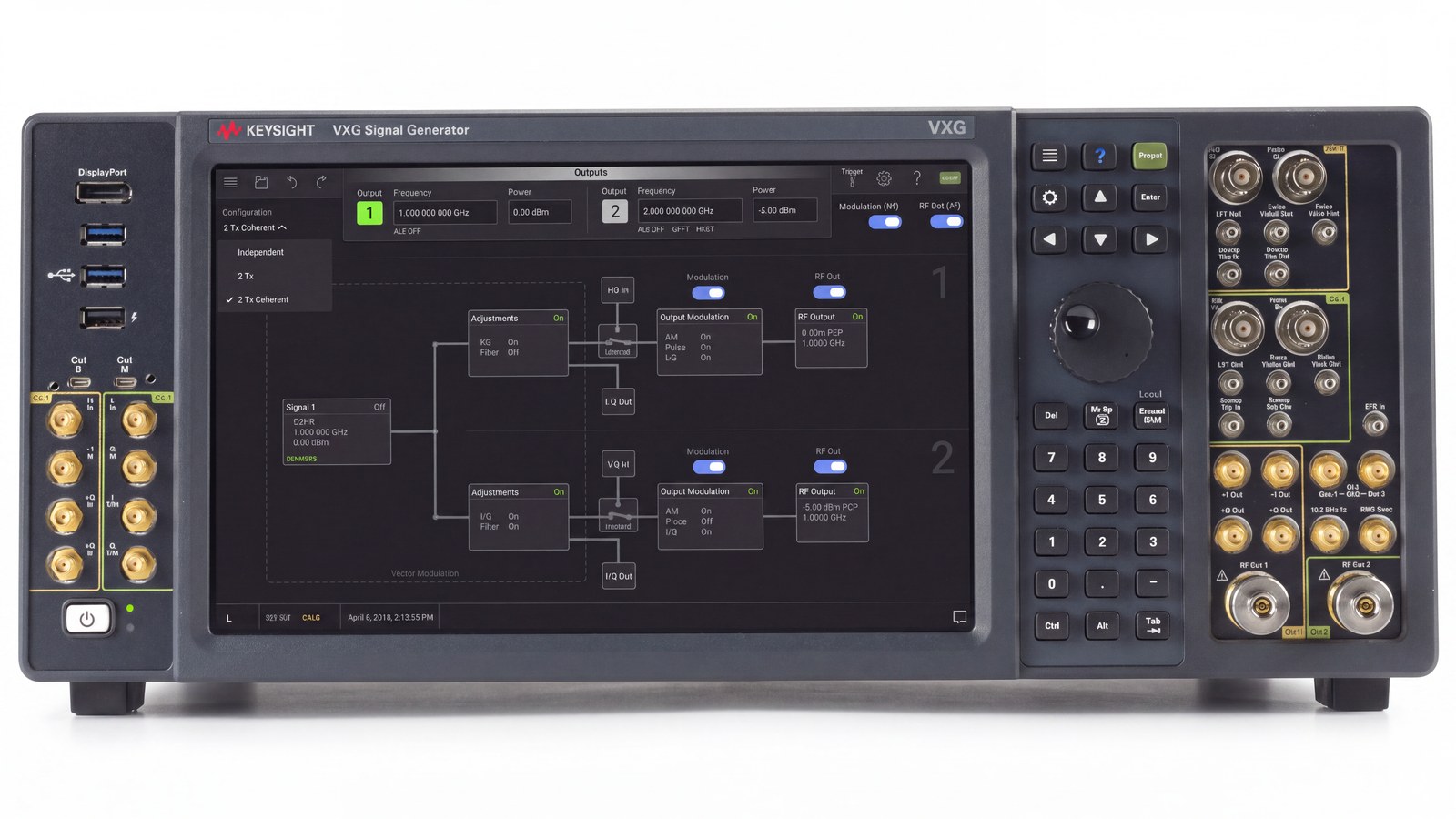Toggle the top-right Modulation switch
Viewport: 1456px width, 819px height.
[x=885, y=222]
